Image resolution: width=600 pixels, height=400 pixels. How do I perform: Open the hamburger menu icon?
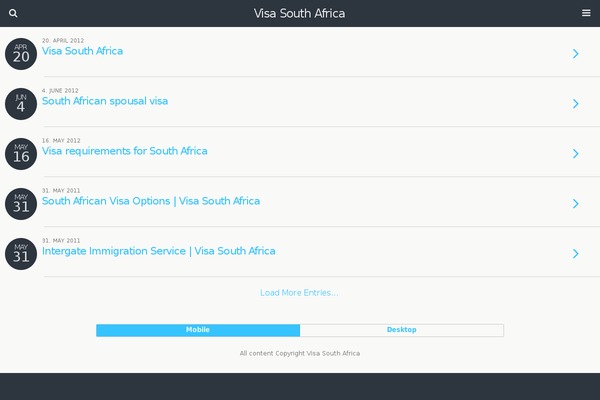click(x=586, y=13)
